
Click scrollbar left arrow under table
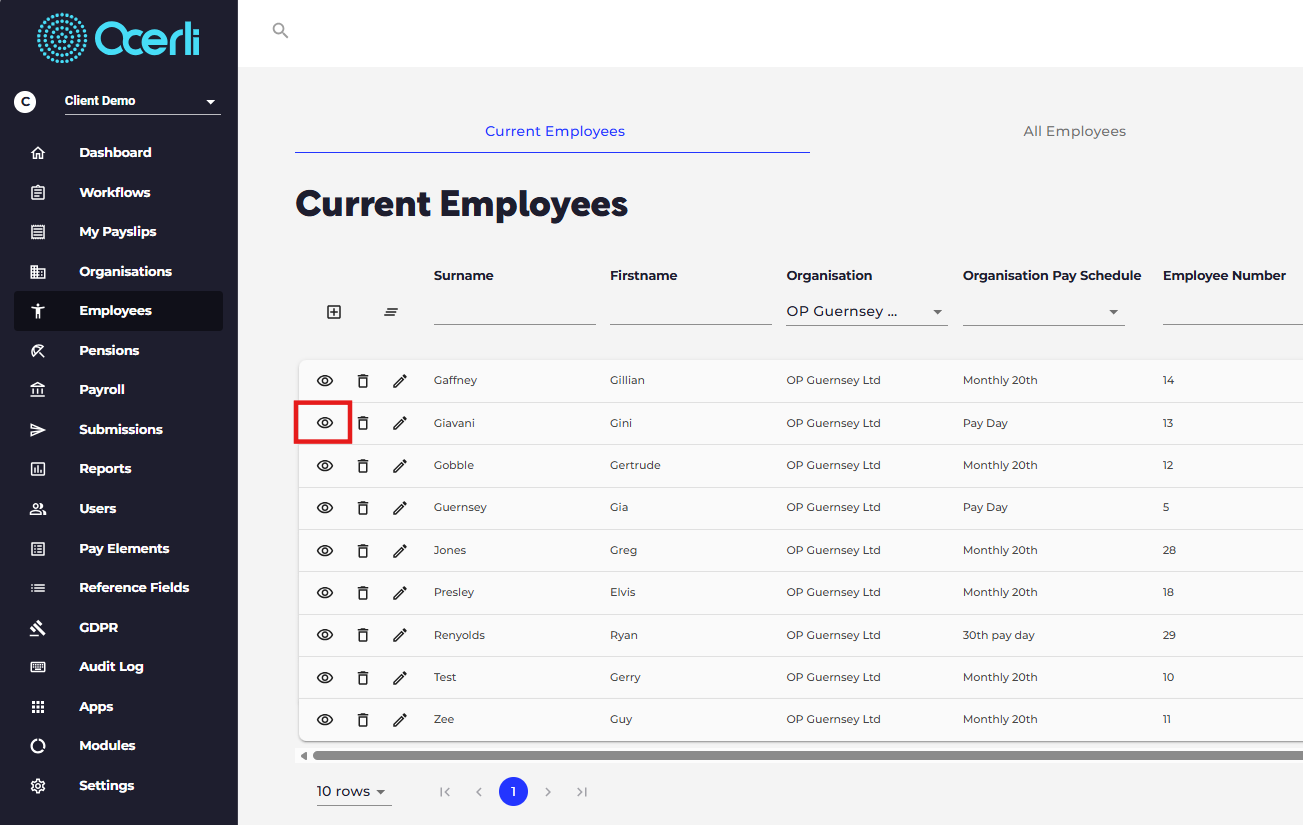click(x=303, y=756)
